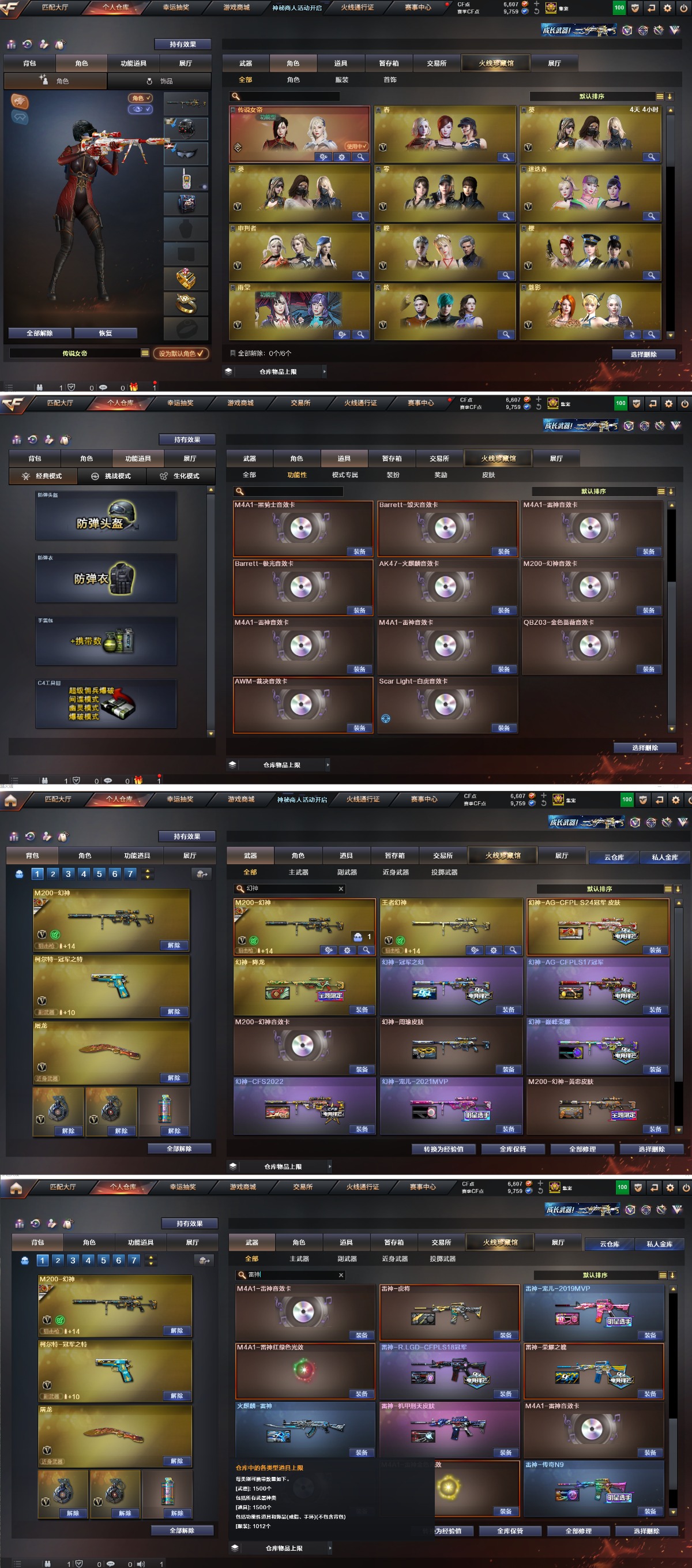Click 装备 on QBZ03-金色蔷薇音效卡
Image resolution: width=692 pixels, height=1568 pixels.
pos(649,669)
